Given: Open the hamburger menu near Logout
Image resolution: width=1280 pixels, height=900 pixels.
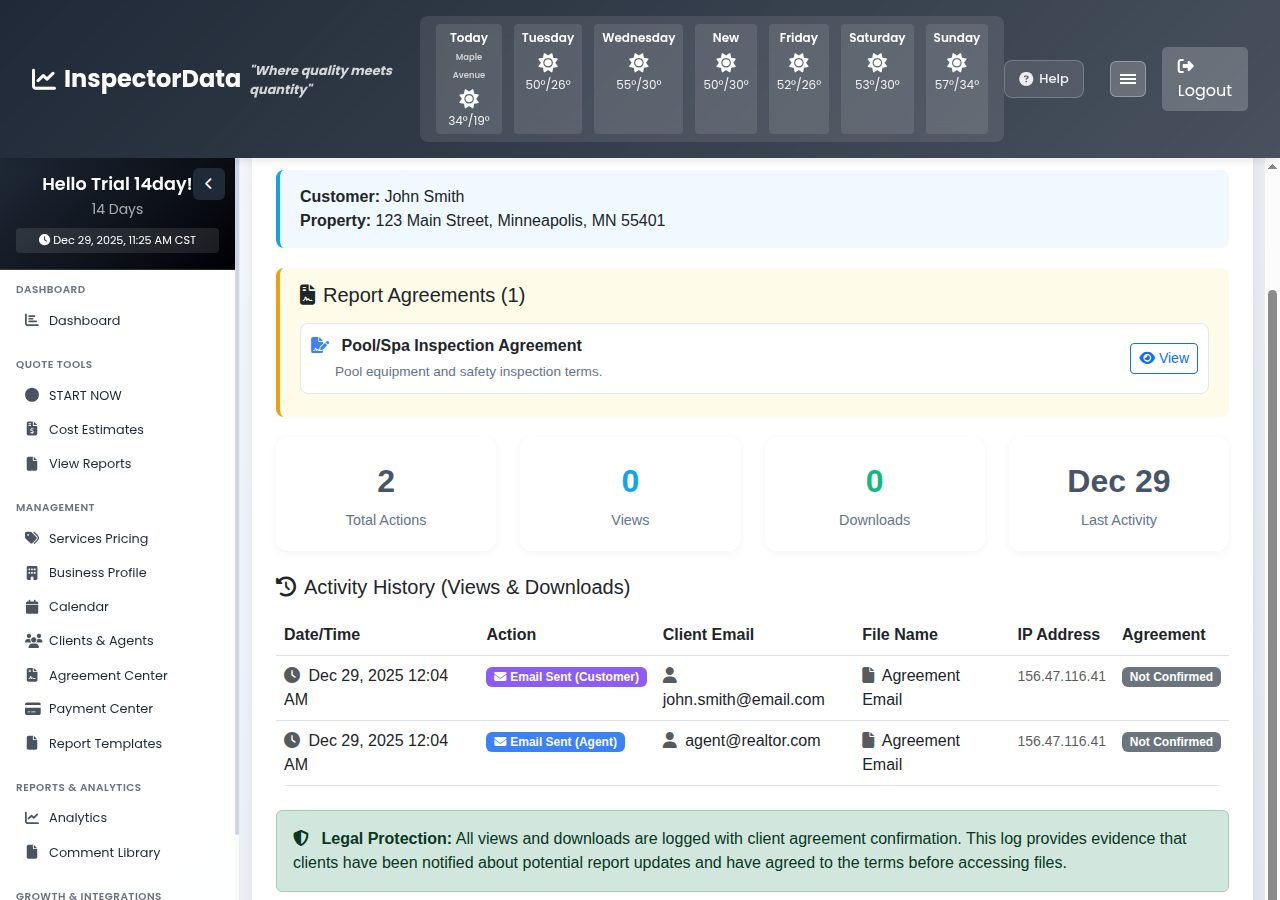Looking at the screenshot, I should (1127, 78).
